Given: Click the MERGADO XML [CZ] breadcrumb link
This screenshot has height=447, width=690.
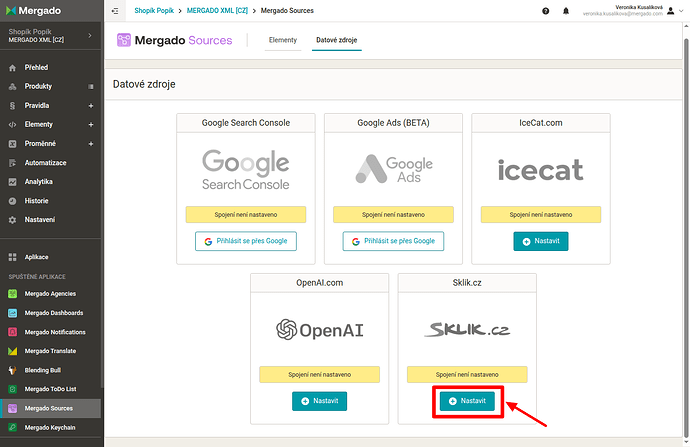Looking at the screenshot, I should pyautogui.click(x=217, y=11).
